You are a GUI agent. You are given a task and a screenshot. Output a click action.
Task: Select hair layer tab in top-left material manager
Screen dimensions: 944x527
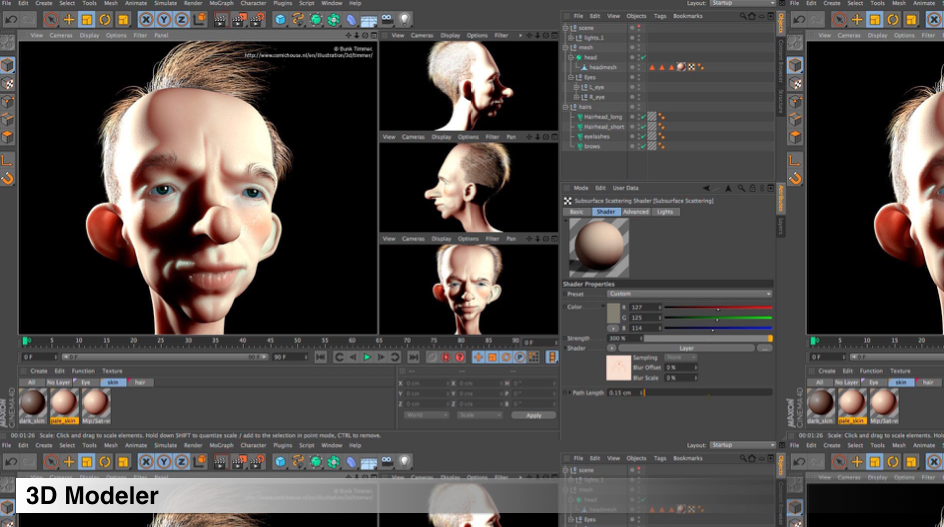click(140, 382)
